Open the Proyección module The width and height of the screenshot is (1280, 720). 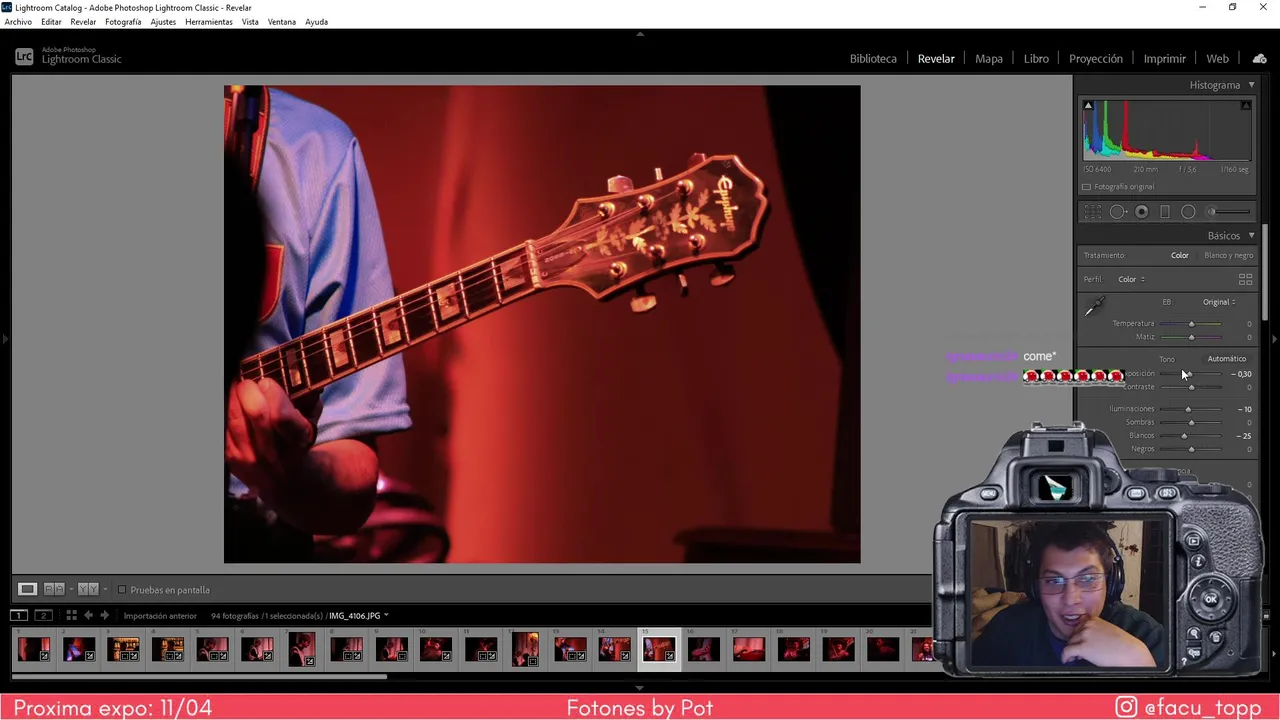pos(1096,59)
